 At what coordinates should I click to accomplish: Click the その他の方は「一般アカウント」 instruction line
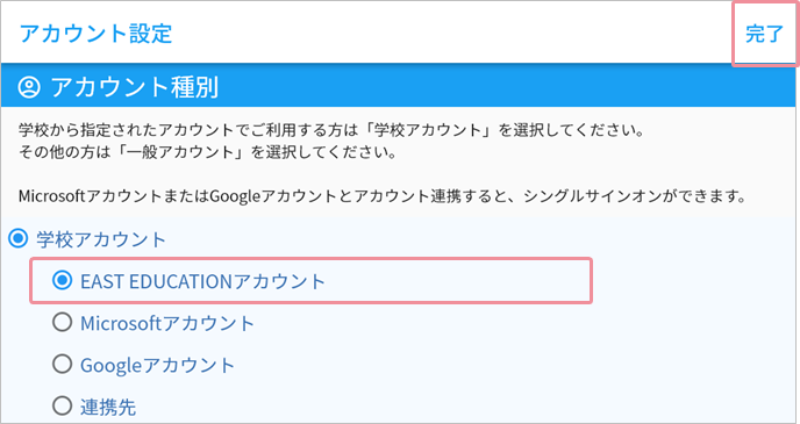207,152
